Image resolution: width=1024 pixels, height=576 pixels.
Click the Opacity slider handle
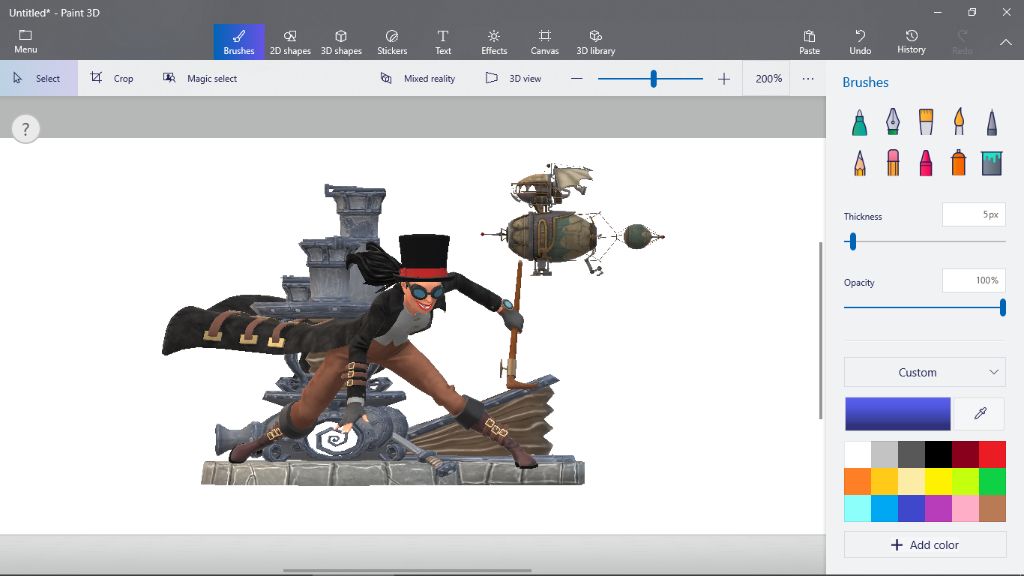click(x=1002, y=308)
